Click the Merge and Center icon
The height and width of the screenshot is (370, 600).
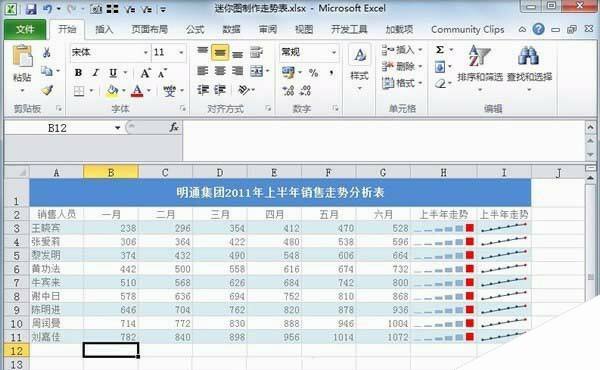pos(256,71)
